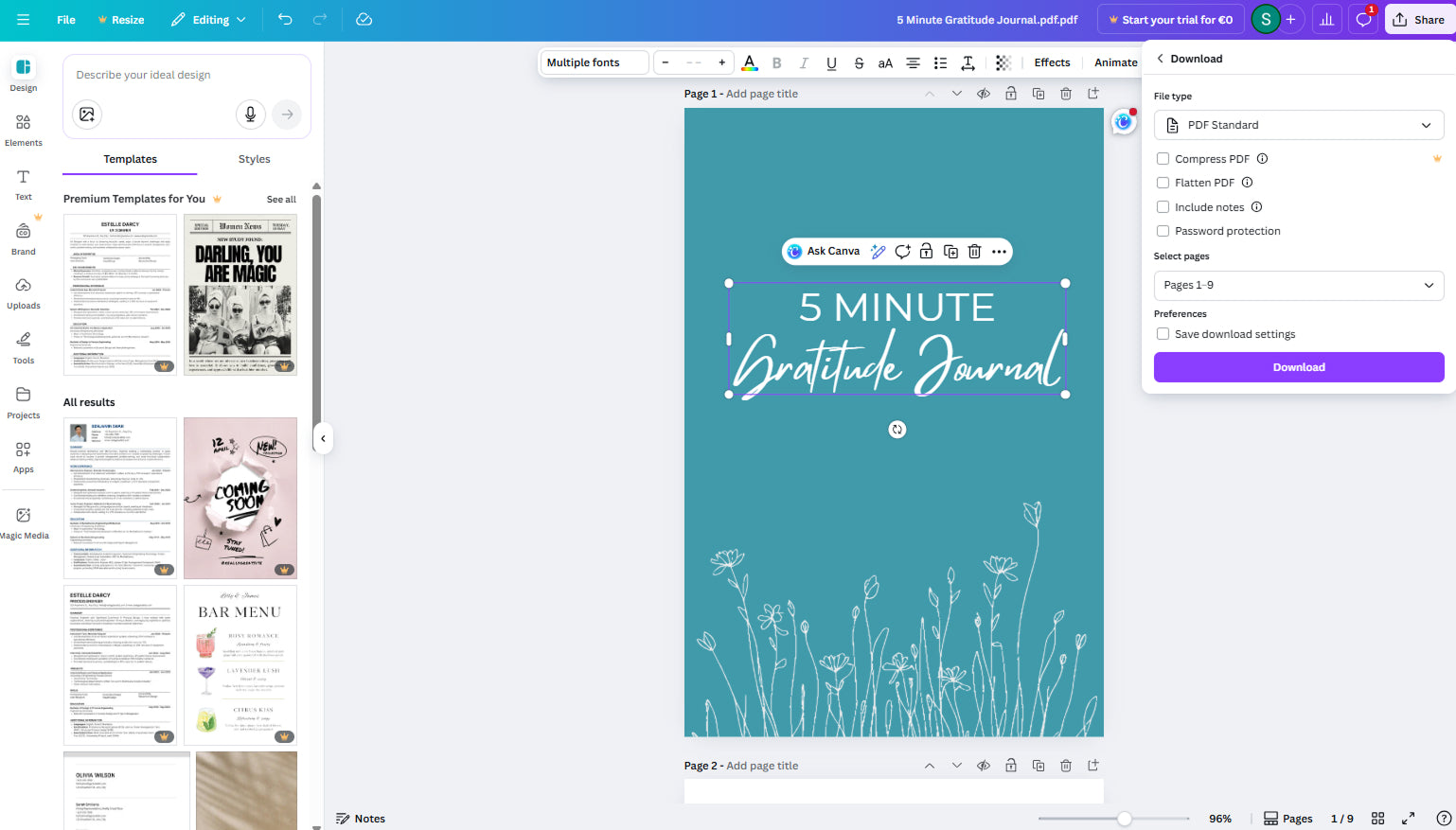Click the Magic Media sidebar icon
The width and height of the screenshot is (1456, 830).
click(24, 522)
